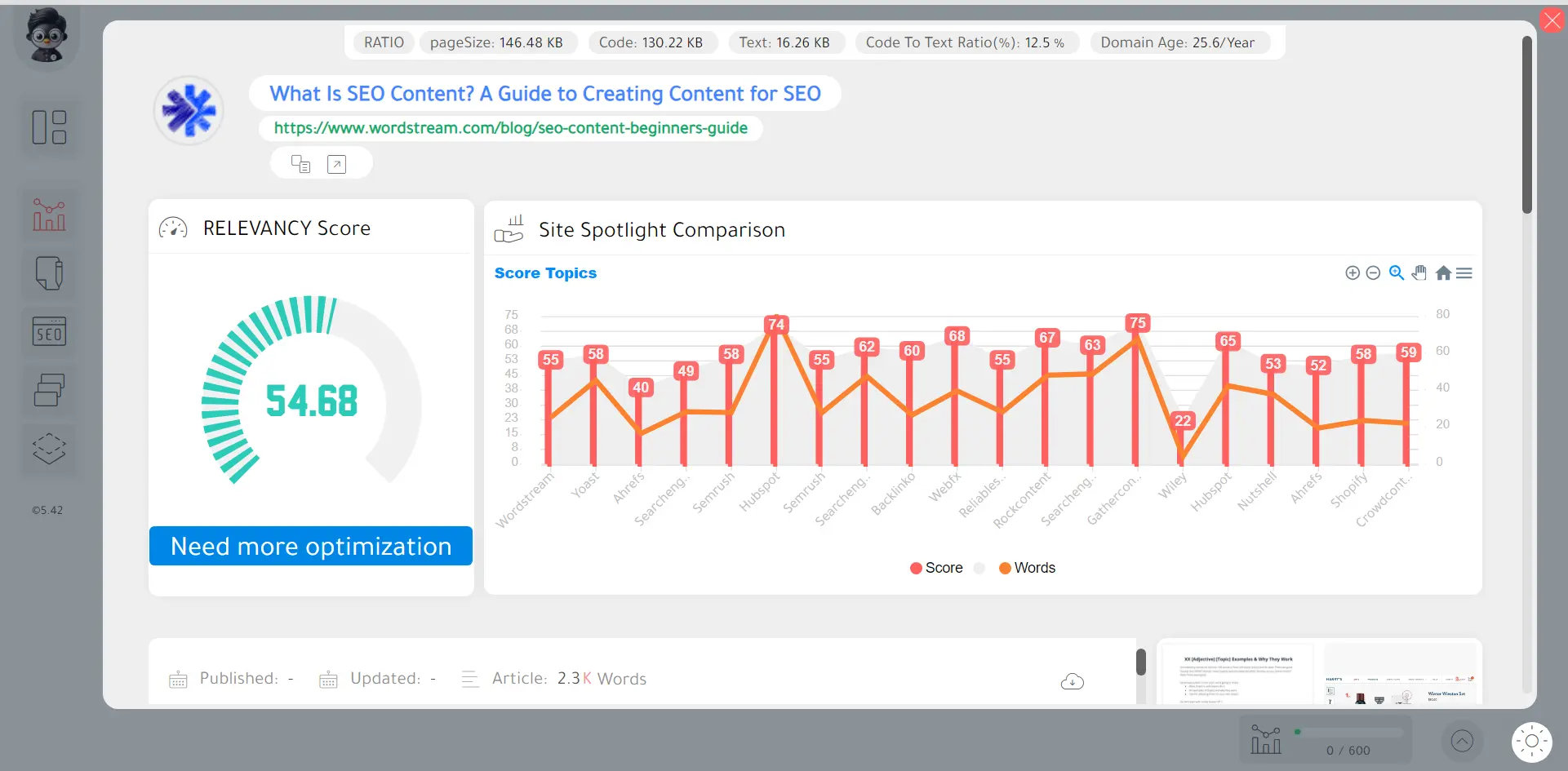Click the 0 / 600 progress bar
The height and width of the screenshot is (771, 1568).
pyautogui.click(x=1348, y=732)
